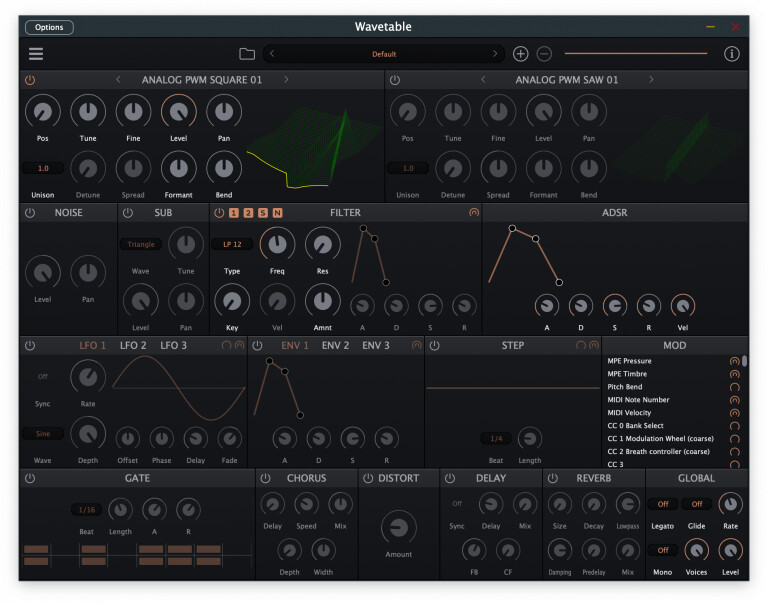Click the modulation icon in STEP header

[x=593, y=346]
